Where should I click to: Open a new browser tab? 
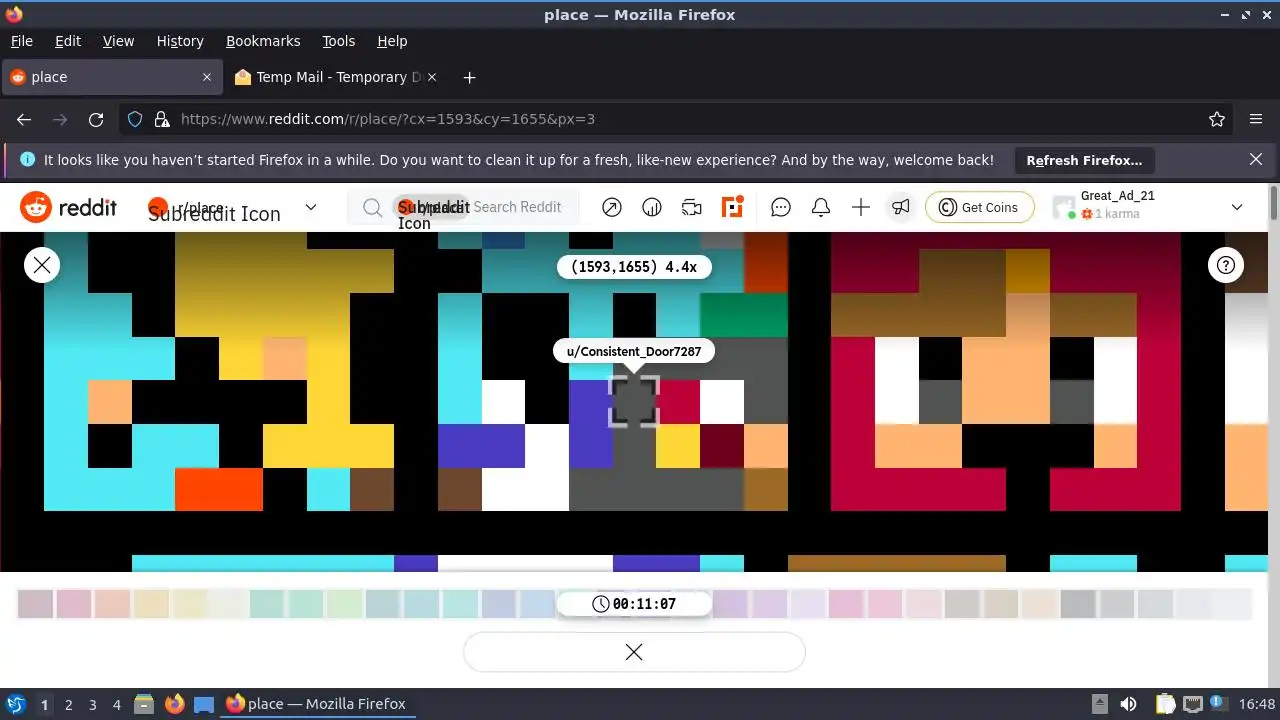coord(469,77)
